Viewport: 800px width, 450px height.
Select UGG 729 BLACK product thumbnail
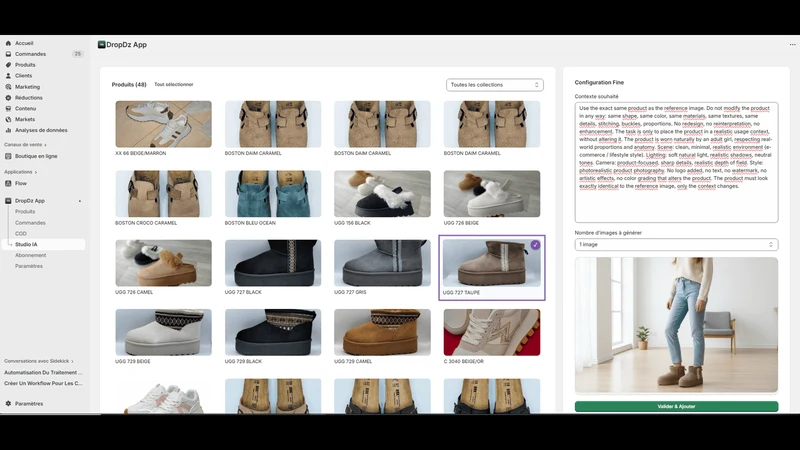pos(273,332)
